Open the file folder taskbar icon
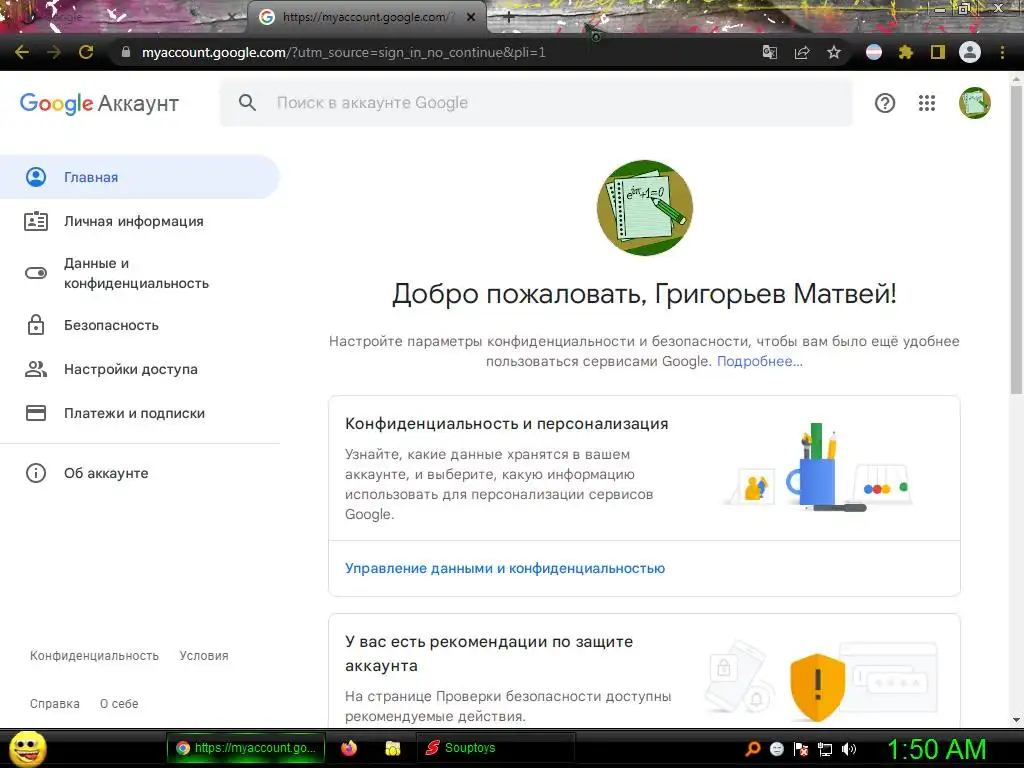This screenshot has width=1024, height=768. [x=392, y=748]
